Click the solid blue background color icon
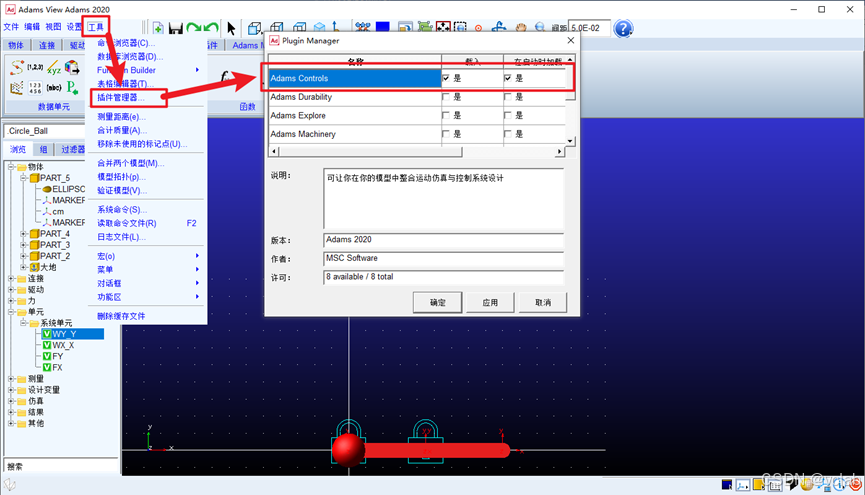The image size is (865, 495). coord(382,26)
